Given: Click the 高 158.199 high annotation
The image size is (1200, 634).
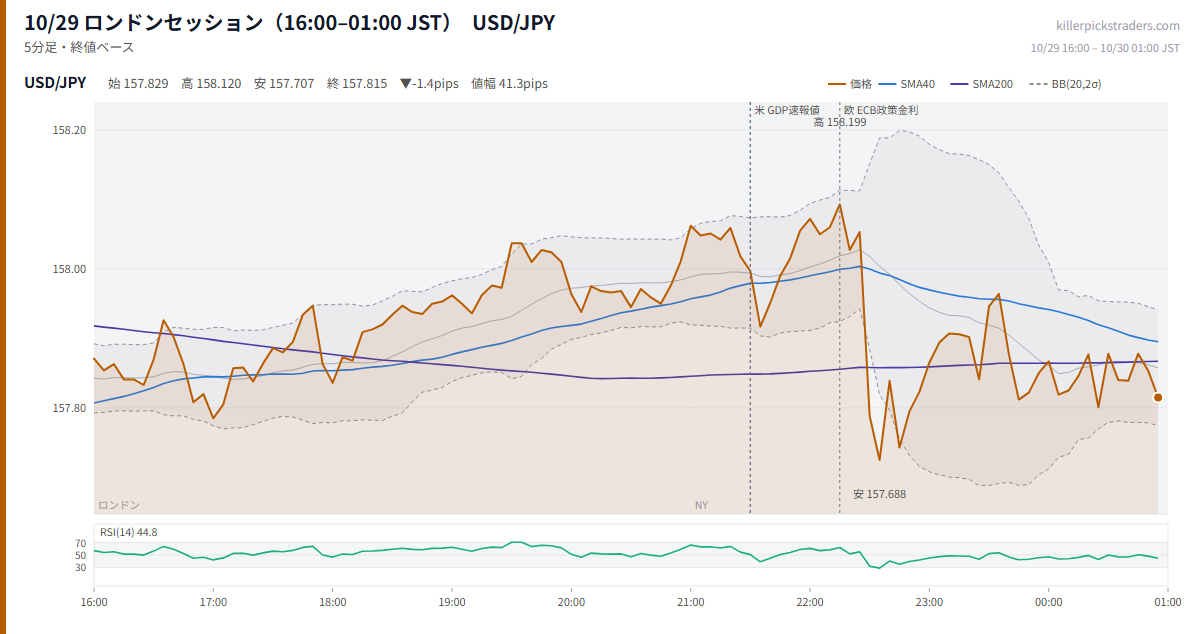Looking at the screenshot, I should pos(840,122).
